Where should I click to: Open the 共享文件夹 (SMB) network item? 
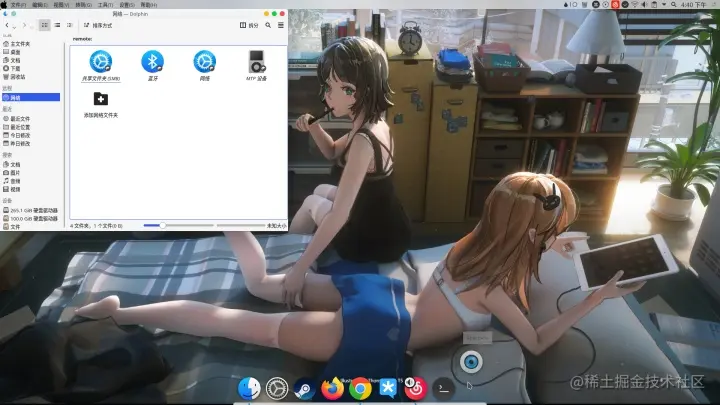(x=101, y=66)
